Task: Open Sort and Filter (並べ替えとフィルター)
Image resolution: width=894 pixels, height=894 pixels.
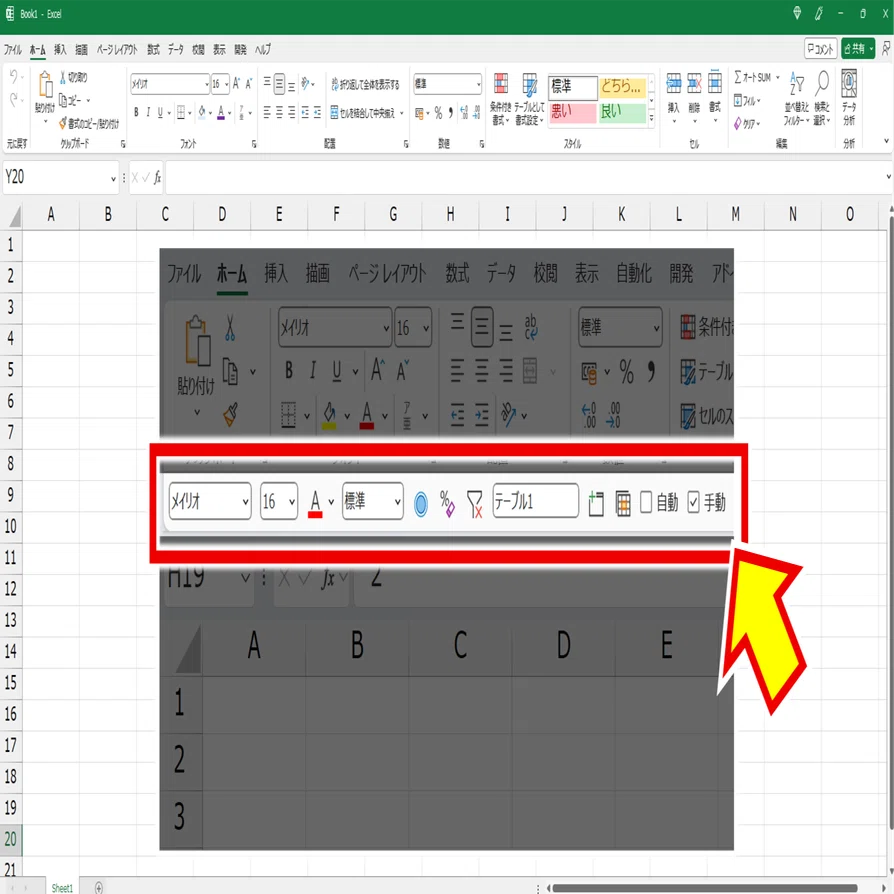Action: pyautogui.click(x=797, y=98)
